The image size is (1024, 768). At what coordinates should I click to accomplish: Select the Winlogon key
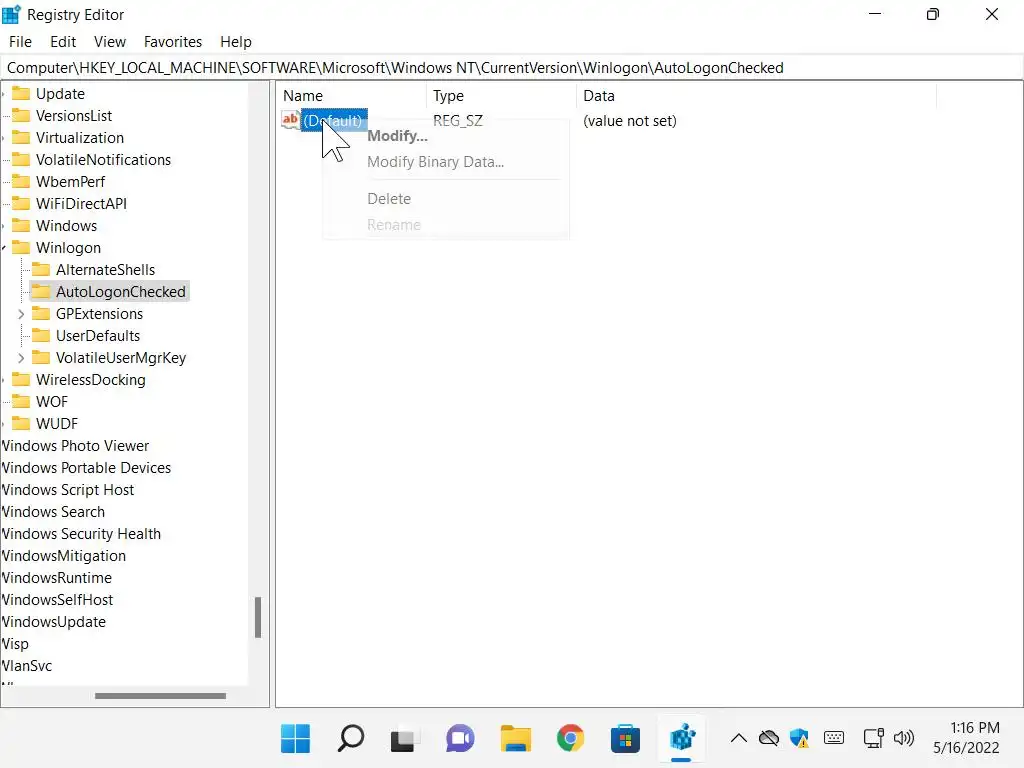69,248
